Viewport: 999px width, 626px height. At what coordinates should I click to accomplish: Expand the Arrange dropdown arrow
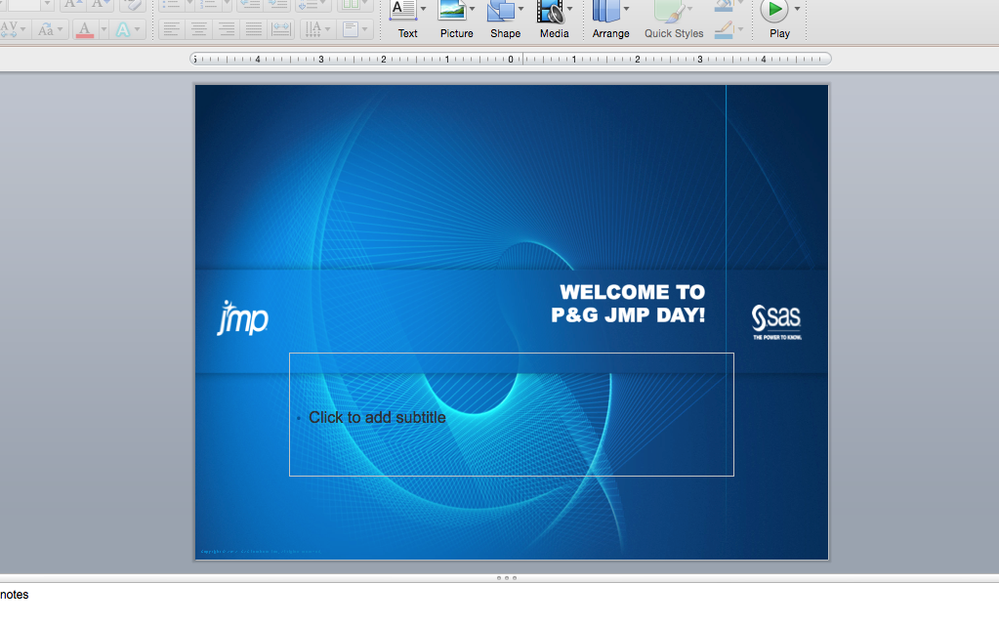pyautogui.click(x=626, y=9)
